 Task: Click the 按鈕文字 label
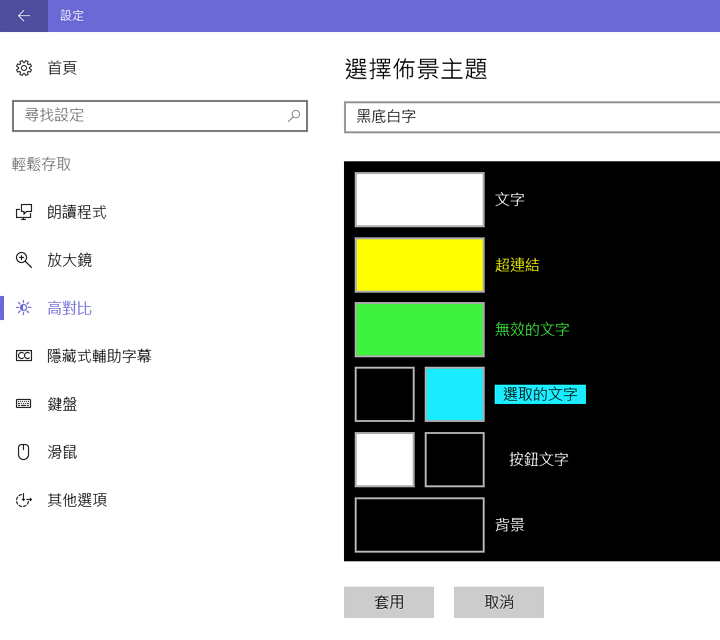point(539,460)
